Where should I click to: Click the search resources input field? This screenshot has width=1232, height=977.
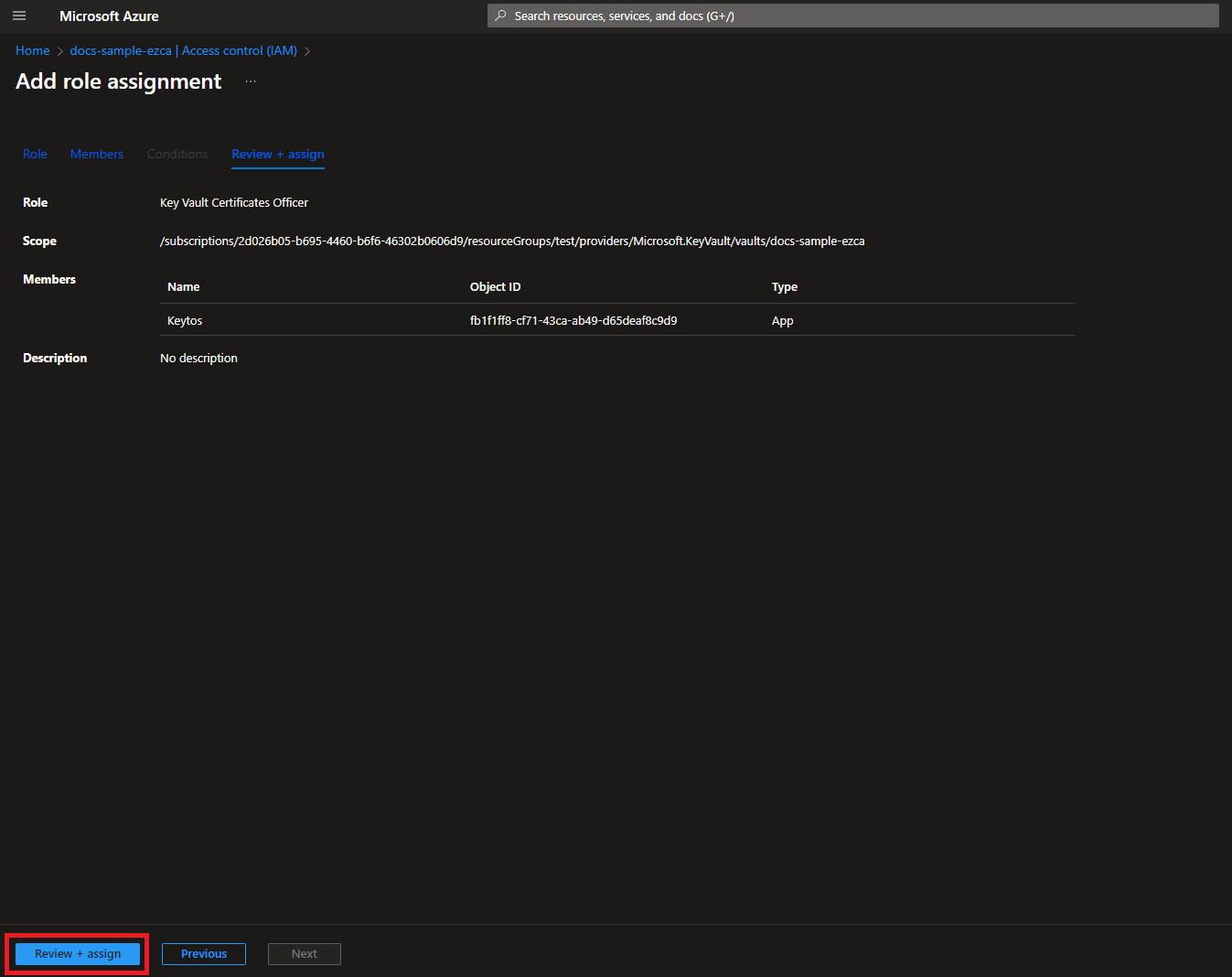click(x=852, y=16)
